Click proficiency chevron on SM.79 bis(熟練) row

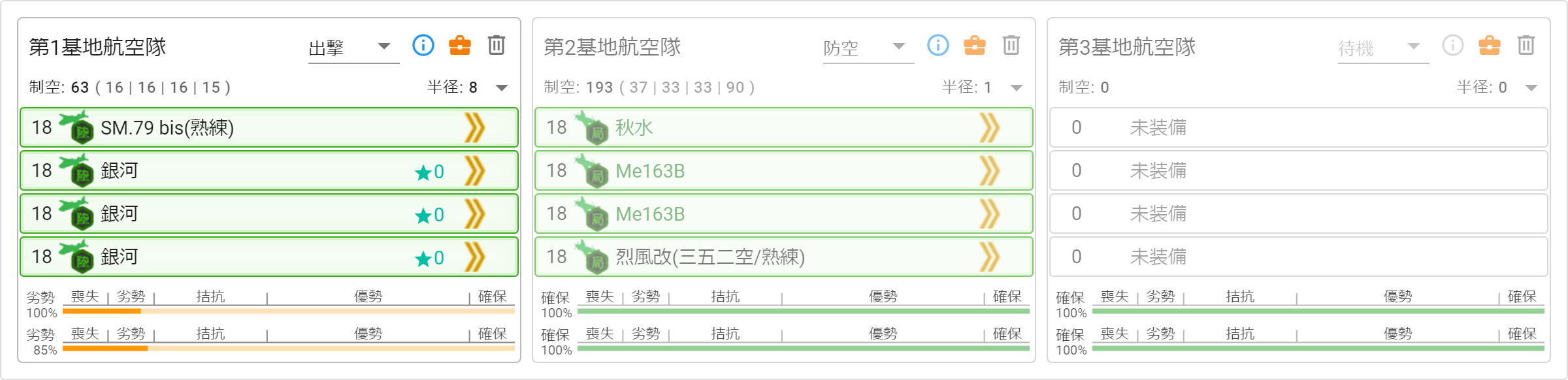(475, 127)
